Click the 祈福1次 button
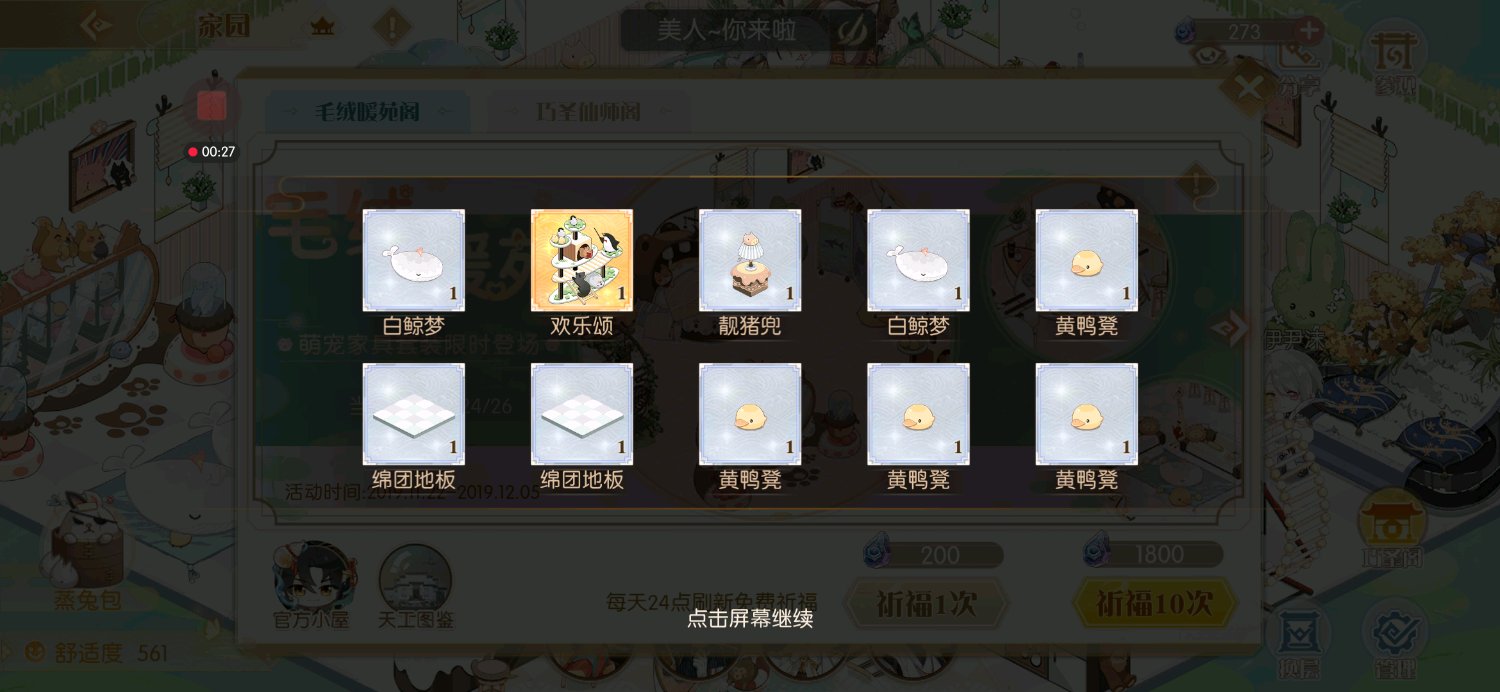This screenshot has height=692, width=1500. coord(926,604)
